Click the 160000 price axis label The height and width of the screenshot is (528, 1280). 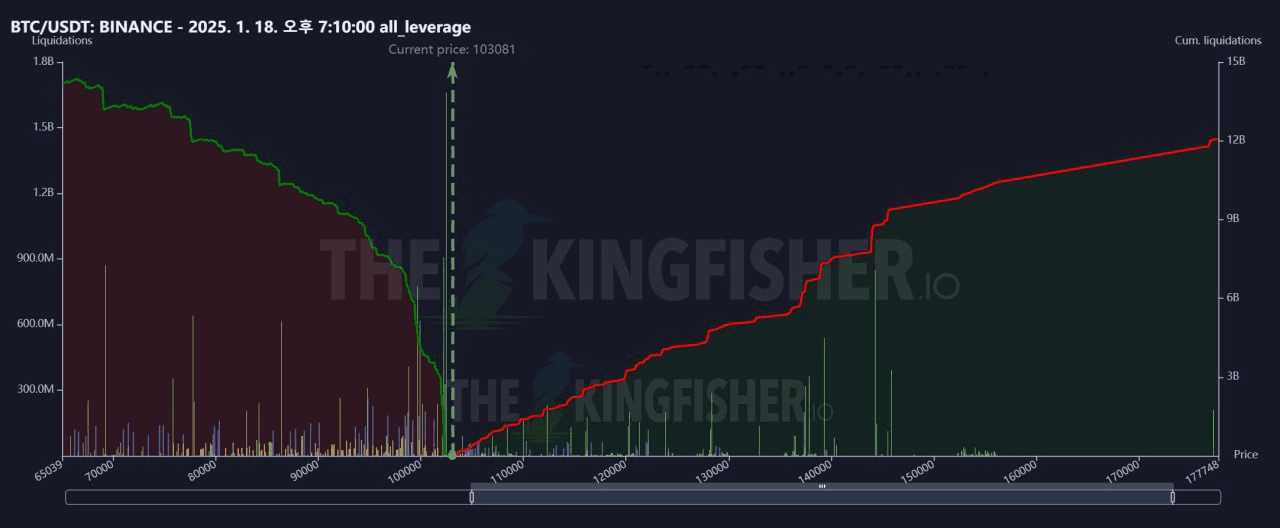(1021, 470)
